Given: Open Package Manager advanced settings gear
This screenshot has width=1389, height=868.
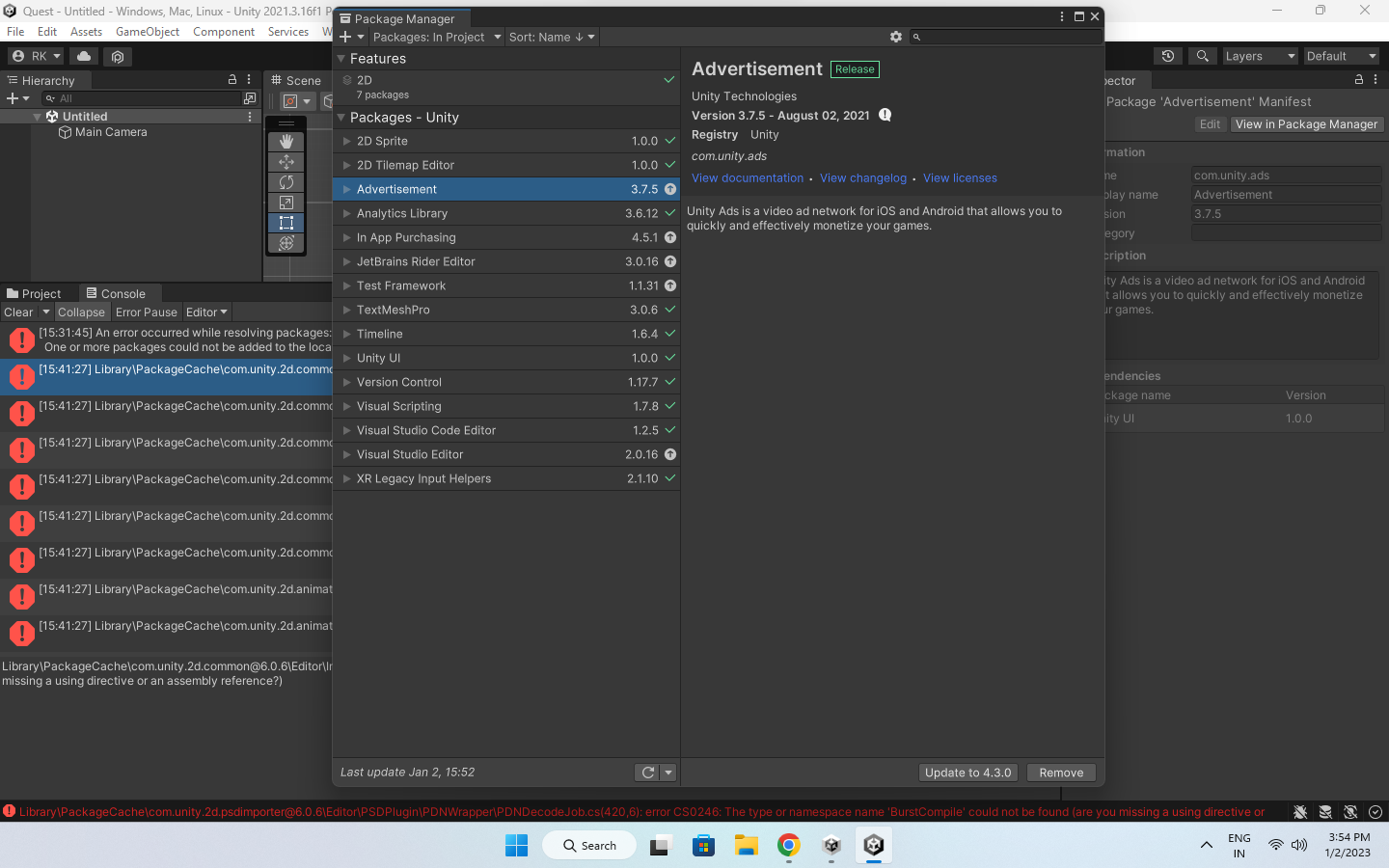Looking at the screenshot, I should tap(895, 37).
